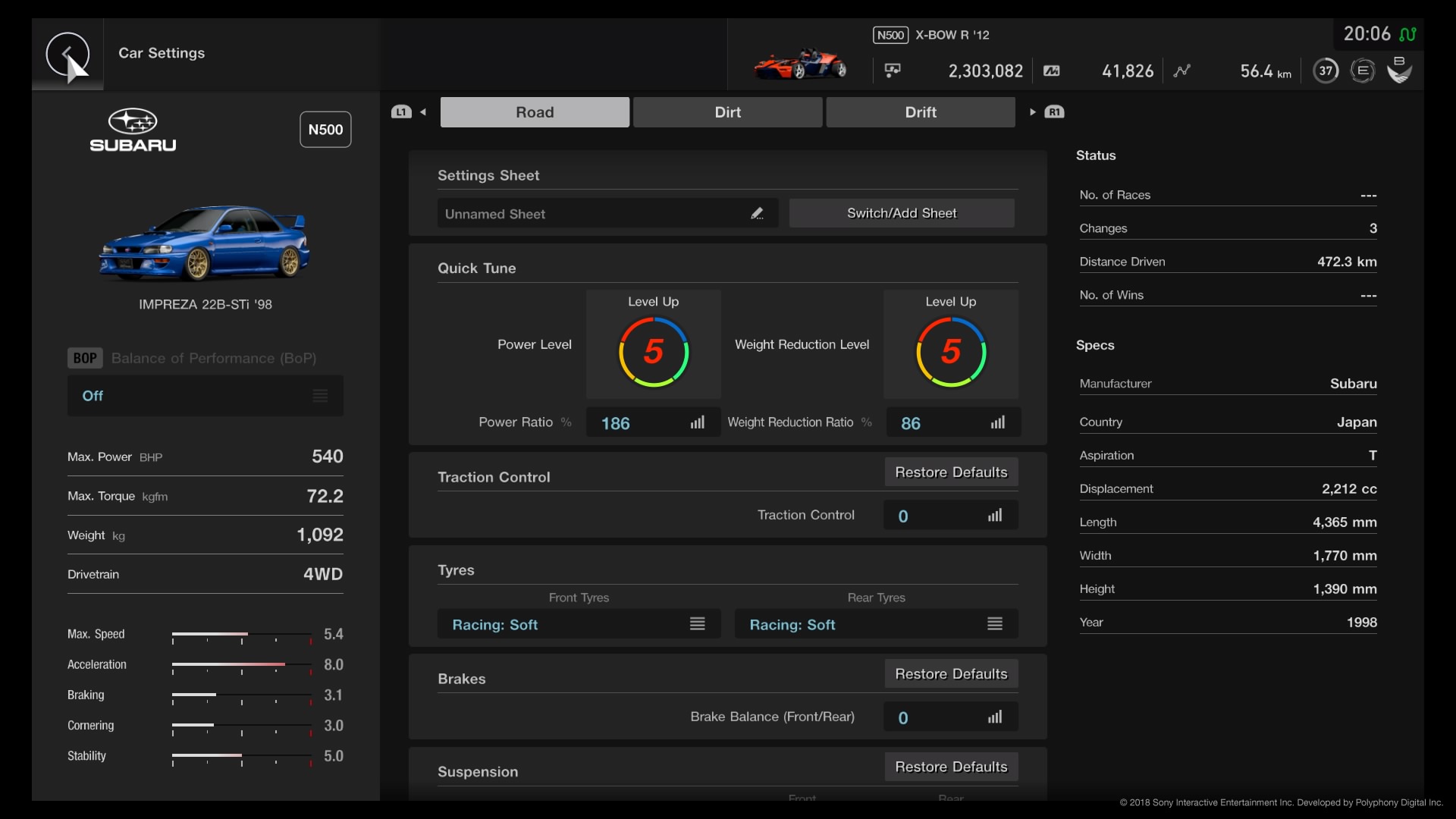Open the Front Tyres list menu icon

(698, 623)
